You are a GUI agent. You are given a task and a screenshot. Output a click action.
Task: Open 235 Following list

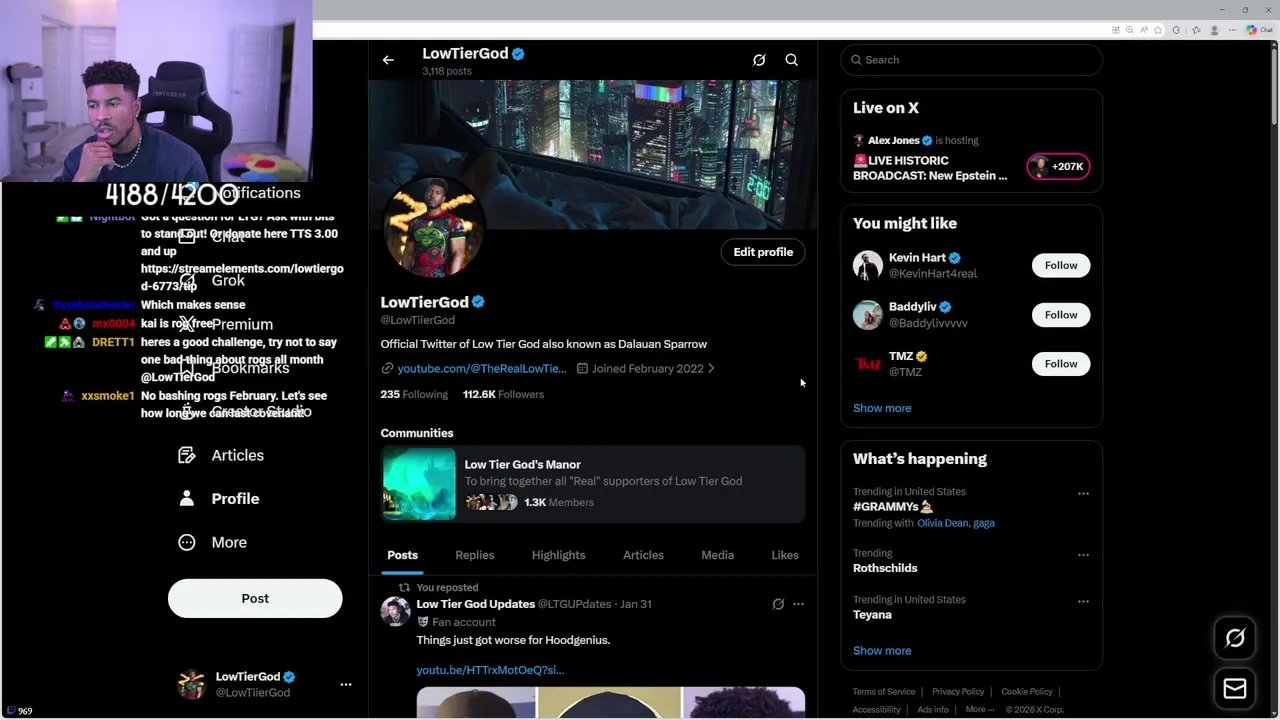[x=414, y=394]
